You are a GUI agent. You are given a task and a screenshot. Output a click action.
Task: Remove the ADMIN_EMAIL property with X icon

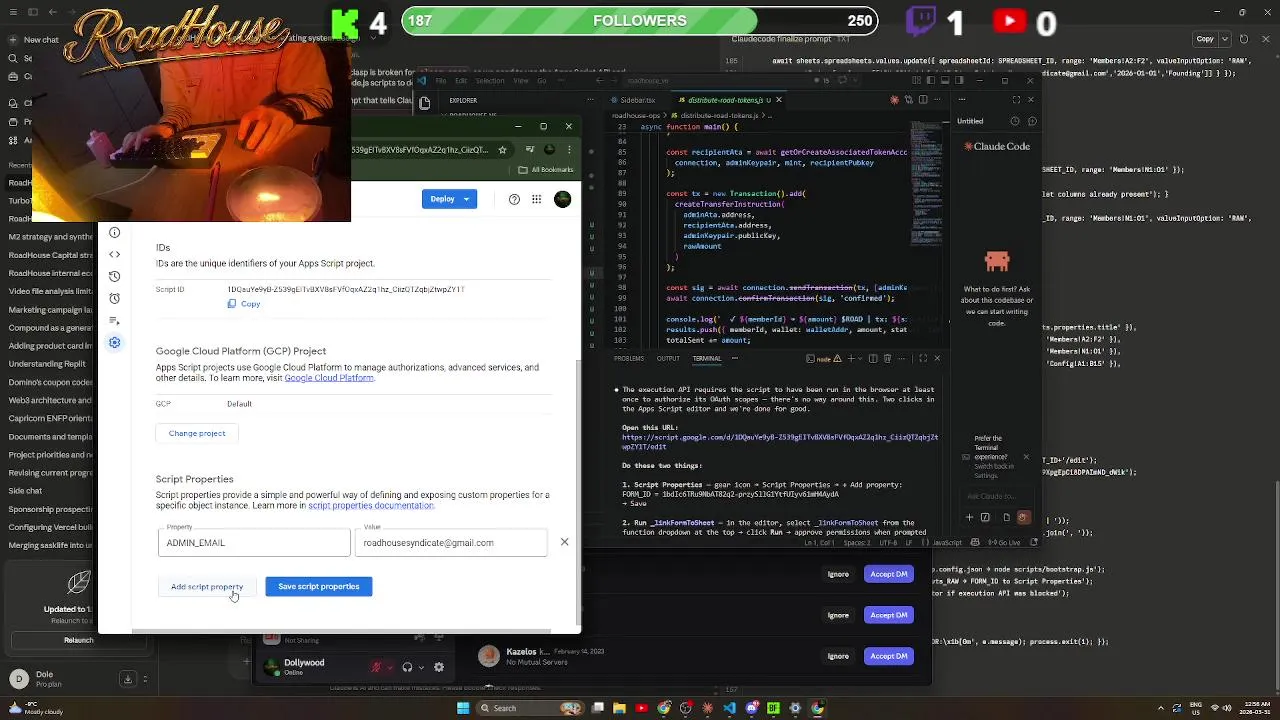coord(564,542)
